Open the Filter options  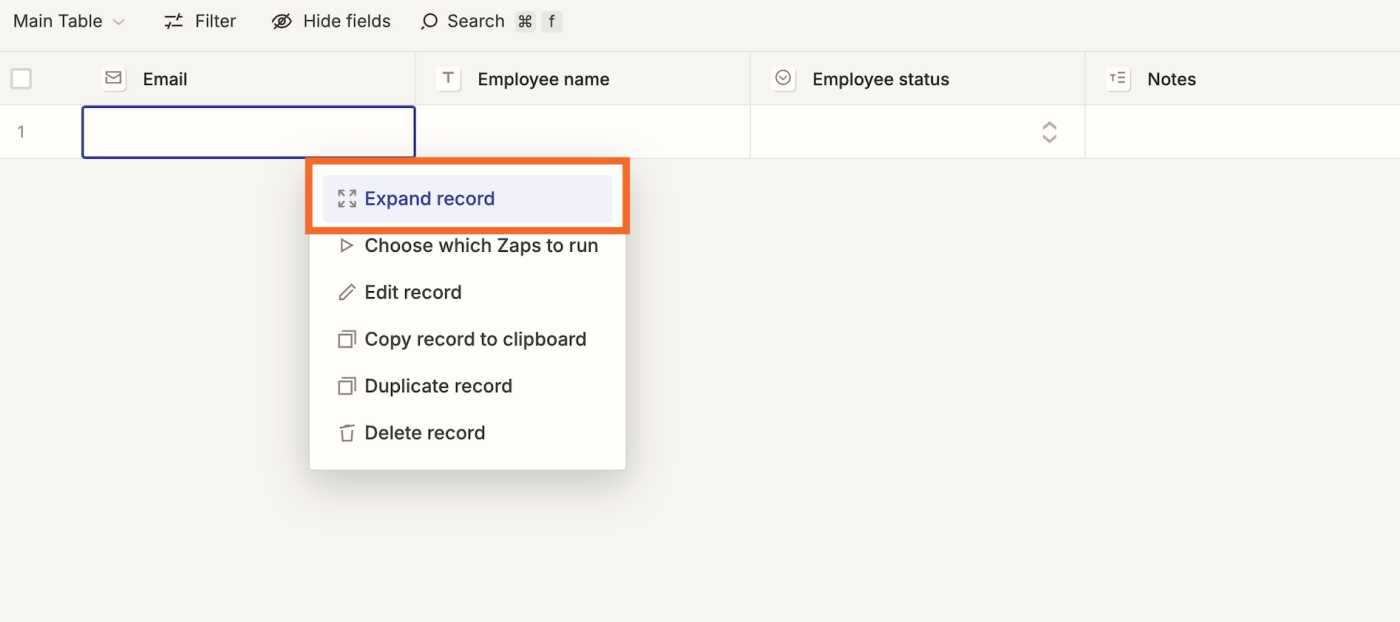pos(200,21)
